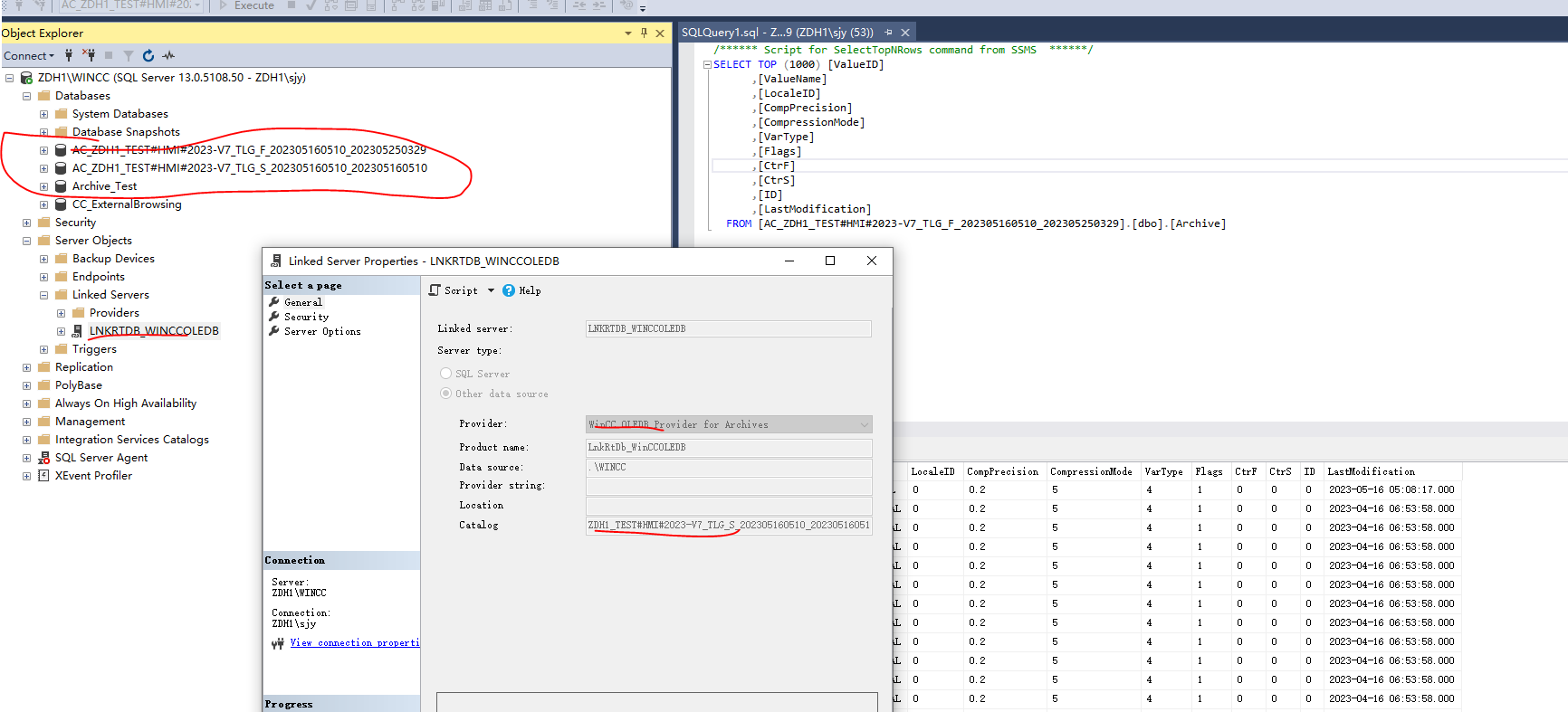
Task: Switch to the SQLQuery1.sql tab
Action: coord(777,33)
